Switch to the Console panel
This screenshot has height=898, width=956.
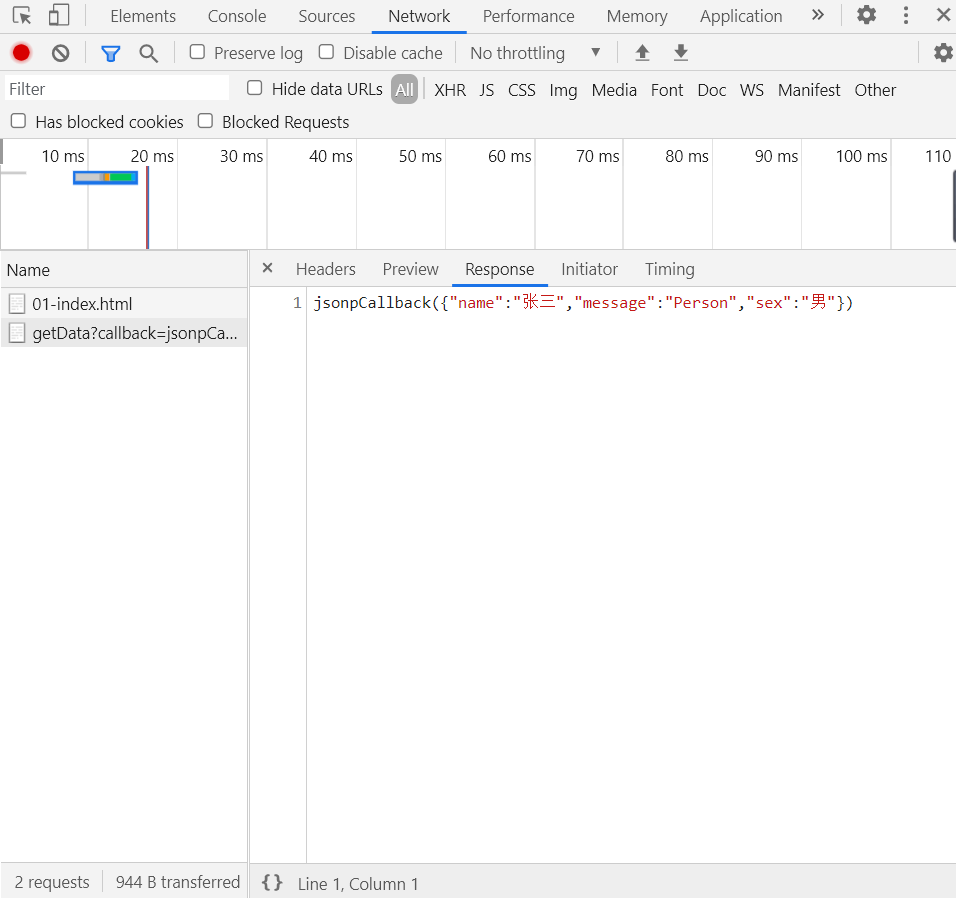tap(236, 16)
